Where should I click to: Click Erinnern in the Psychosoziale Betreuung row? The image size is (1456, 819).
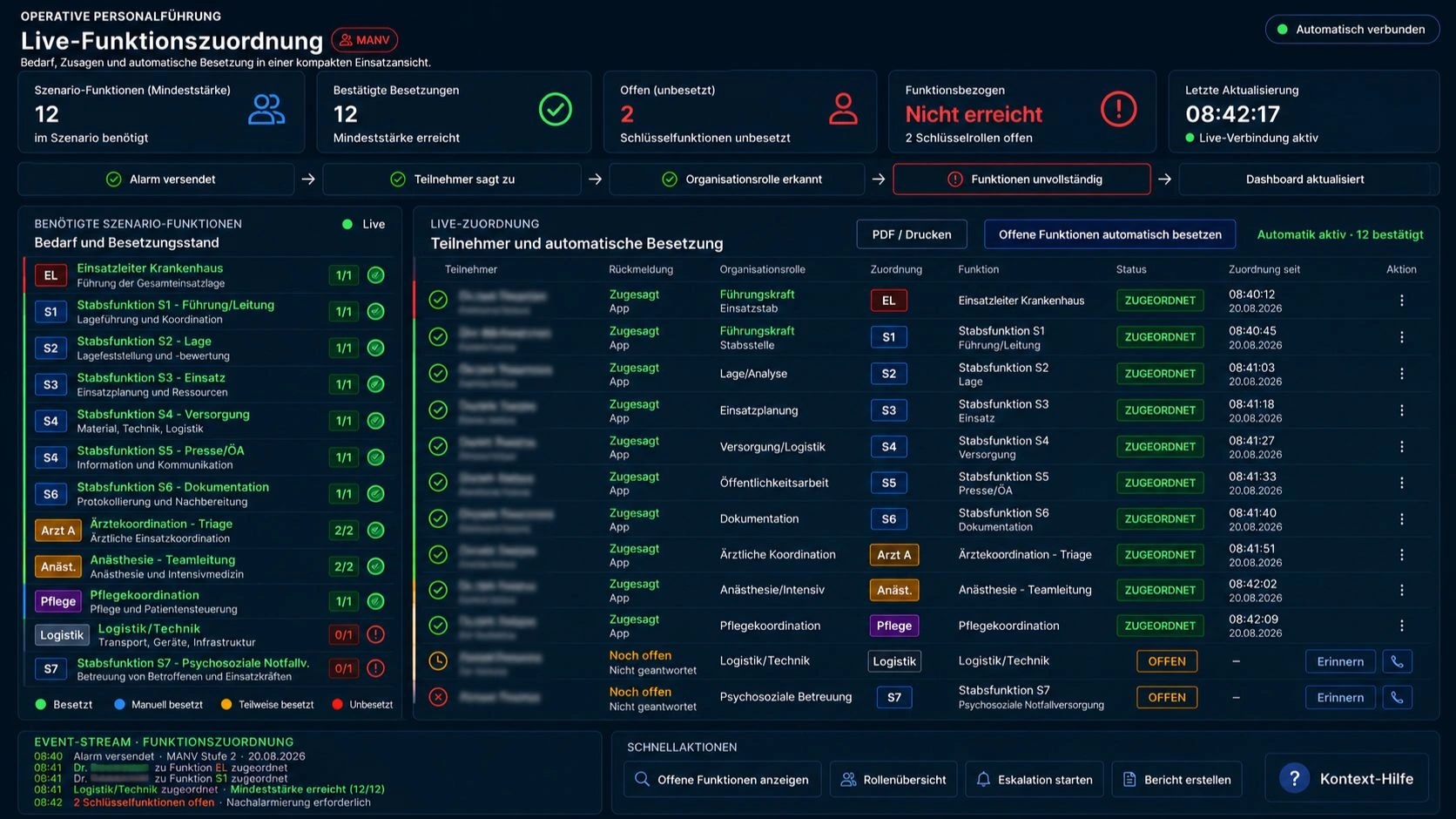(1340, 697)
